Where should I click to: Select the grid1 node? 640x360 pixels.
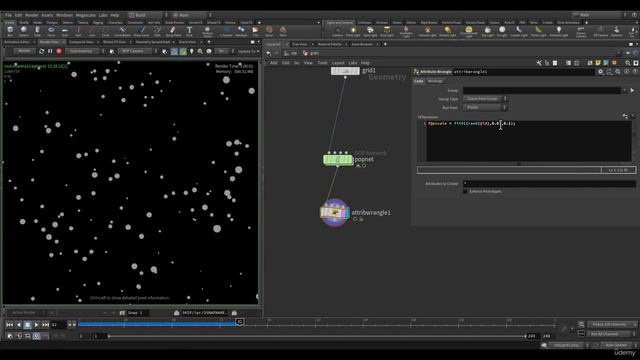345,71
